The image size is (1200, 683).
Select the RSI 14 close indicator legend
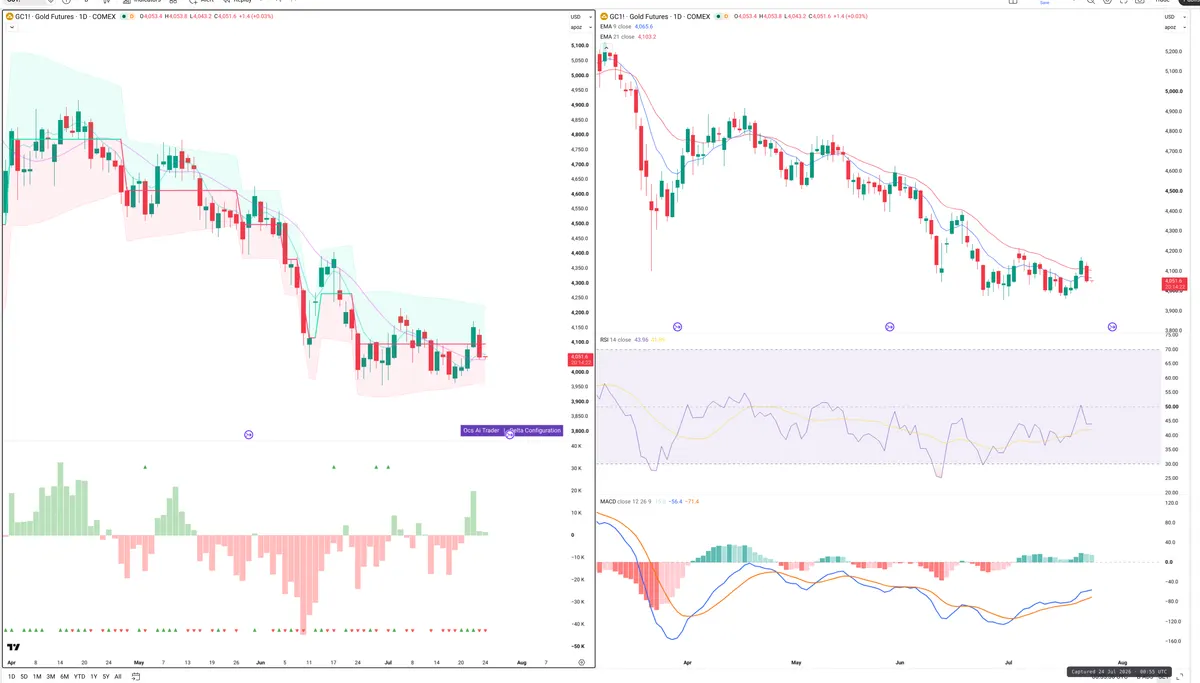[x=615, y=340]
